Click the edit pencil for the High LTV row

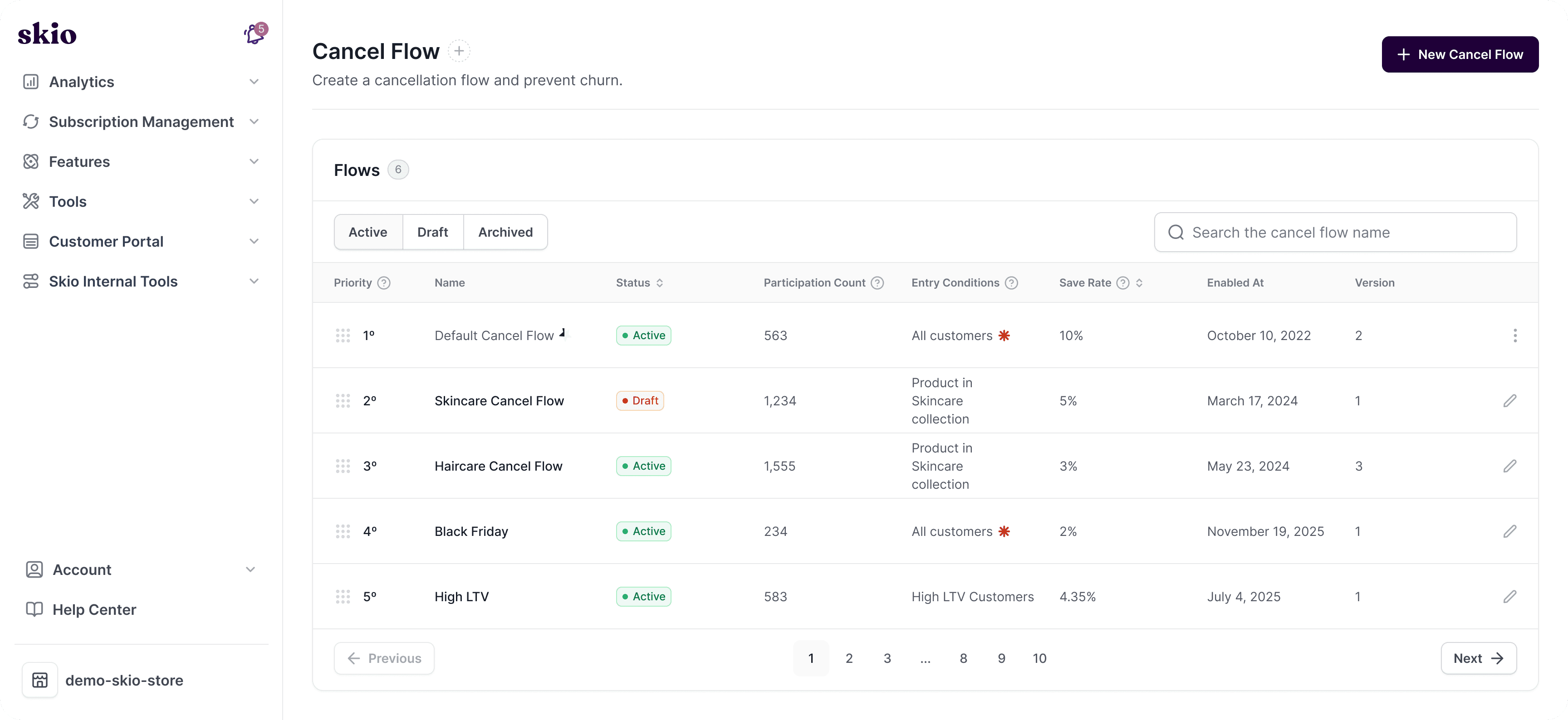1509,597
